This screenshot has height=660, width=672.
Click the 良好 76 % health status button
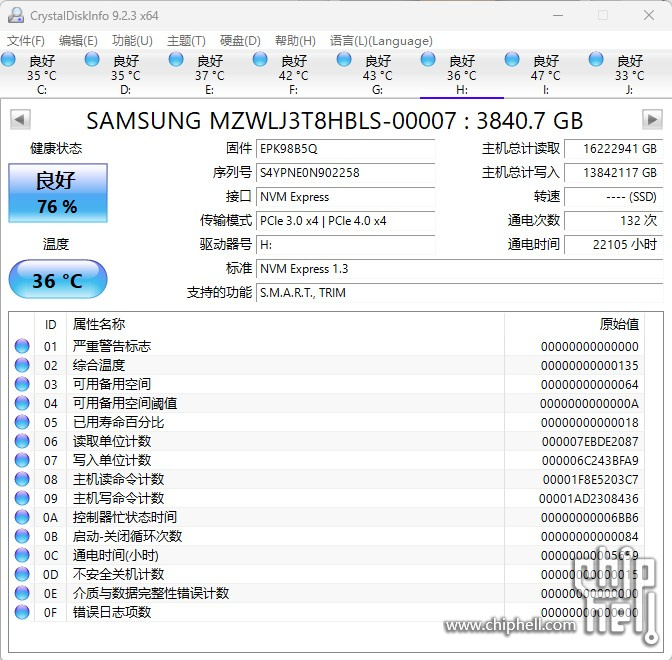[x=58, y=193]
